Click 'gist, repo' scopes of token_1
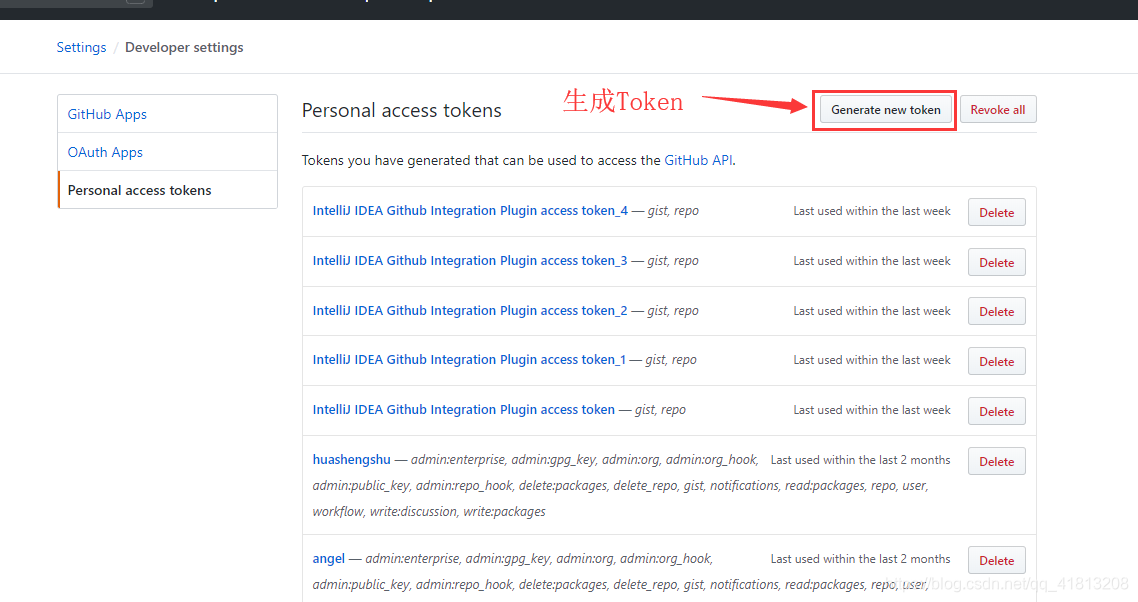This screenshot has width=1138, height=602. pos(671,360)
